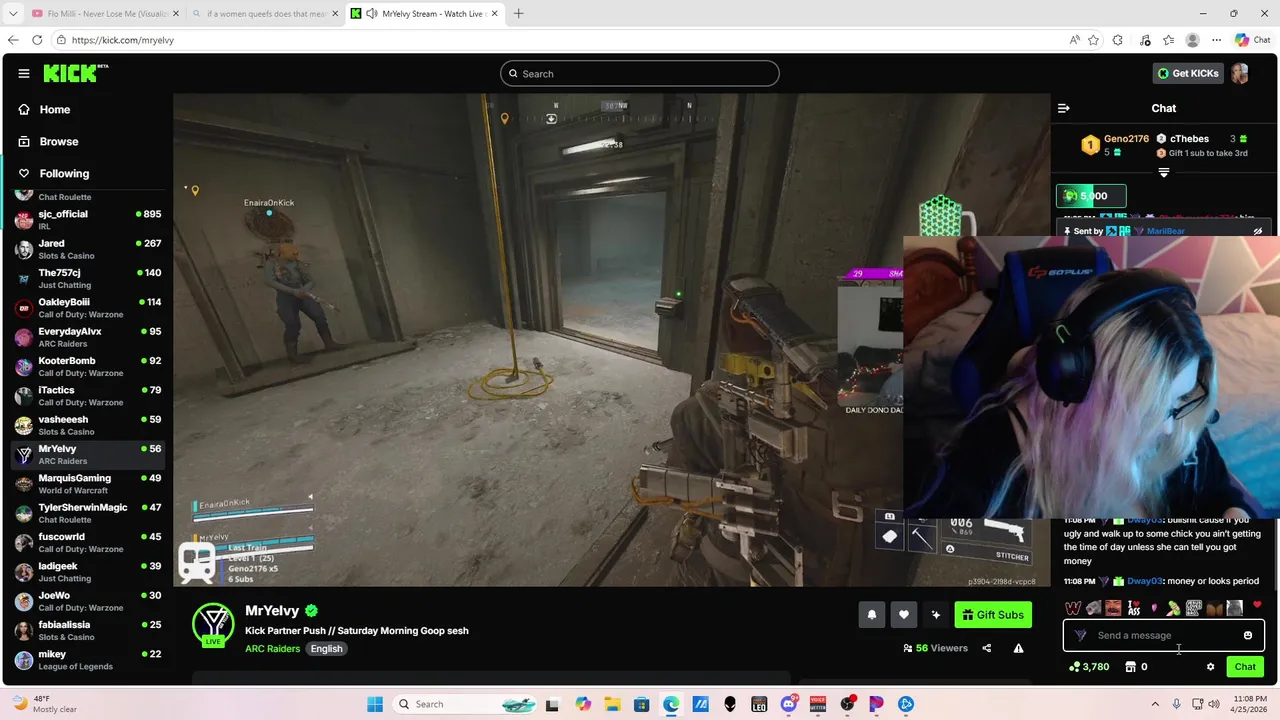Image resolution: width=1280 pixels, height=720 pixels.
Task: Open File Explorer from the taskbar
Action: click(x=612, y=704)
